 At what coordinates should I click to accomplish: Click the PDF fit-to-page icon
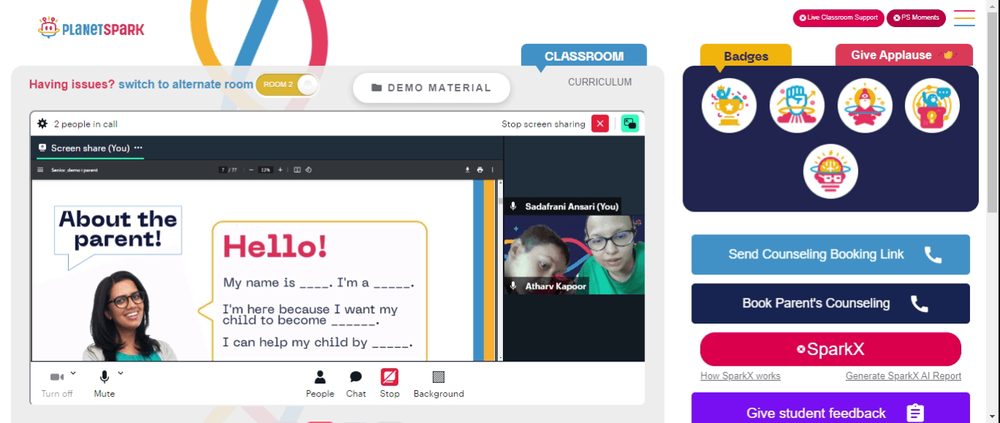tap(297, 170)
